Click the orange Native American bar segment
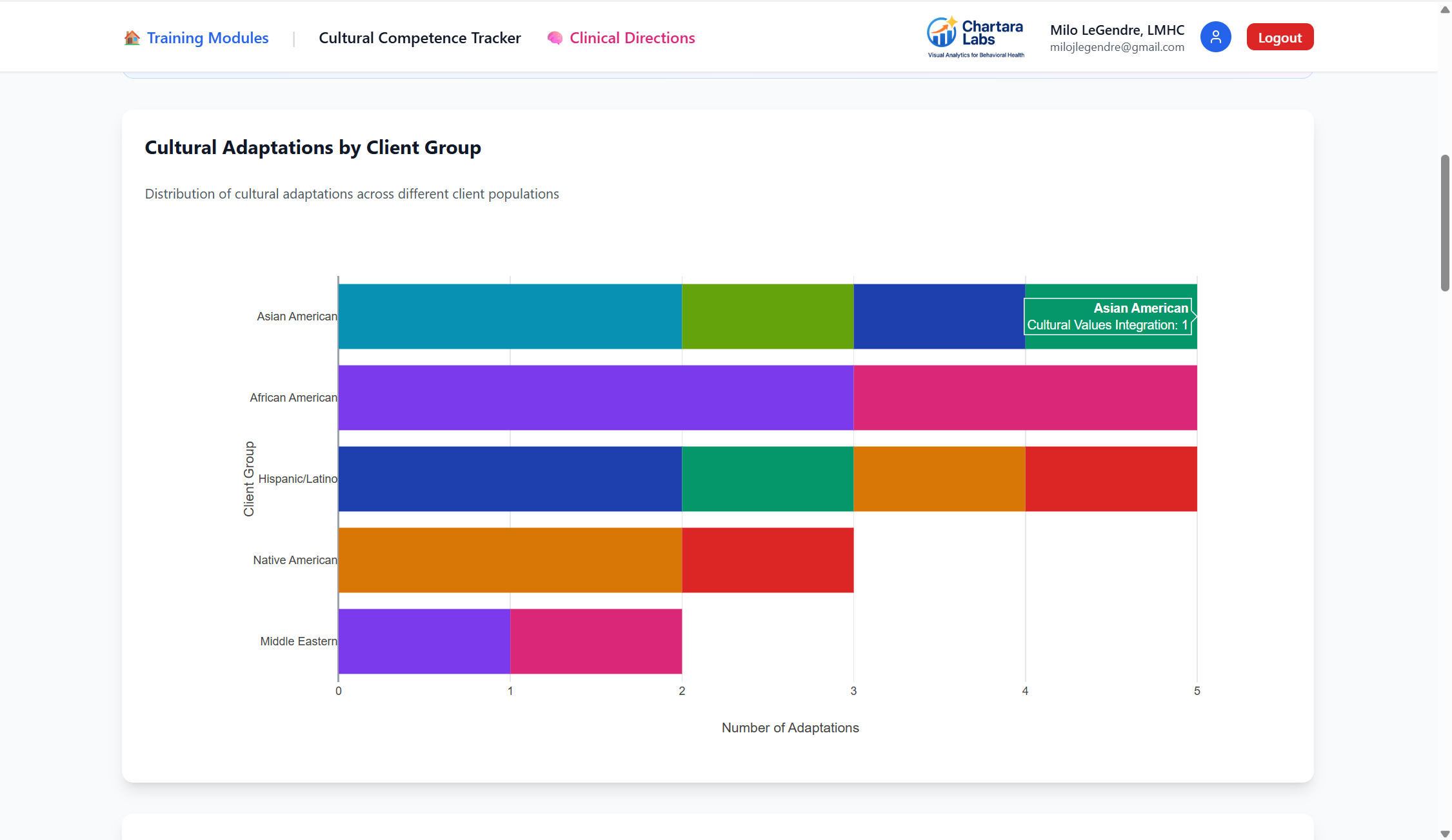Screen dimensions: 1452x840 pyautogui.click(x=510, y=560)
